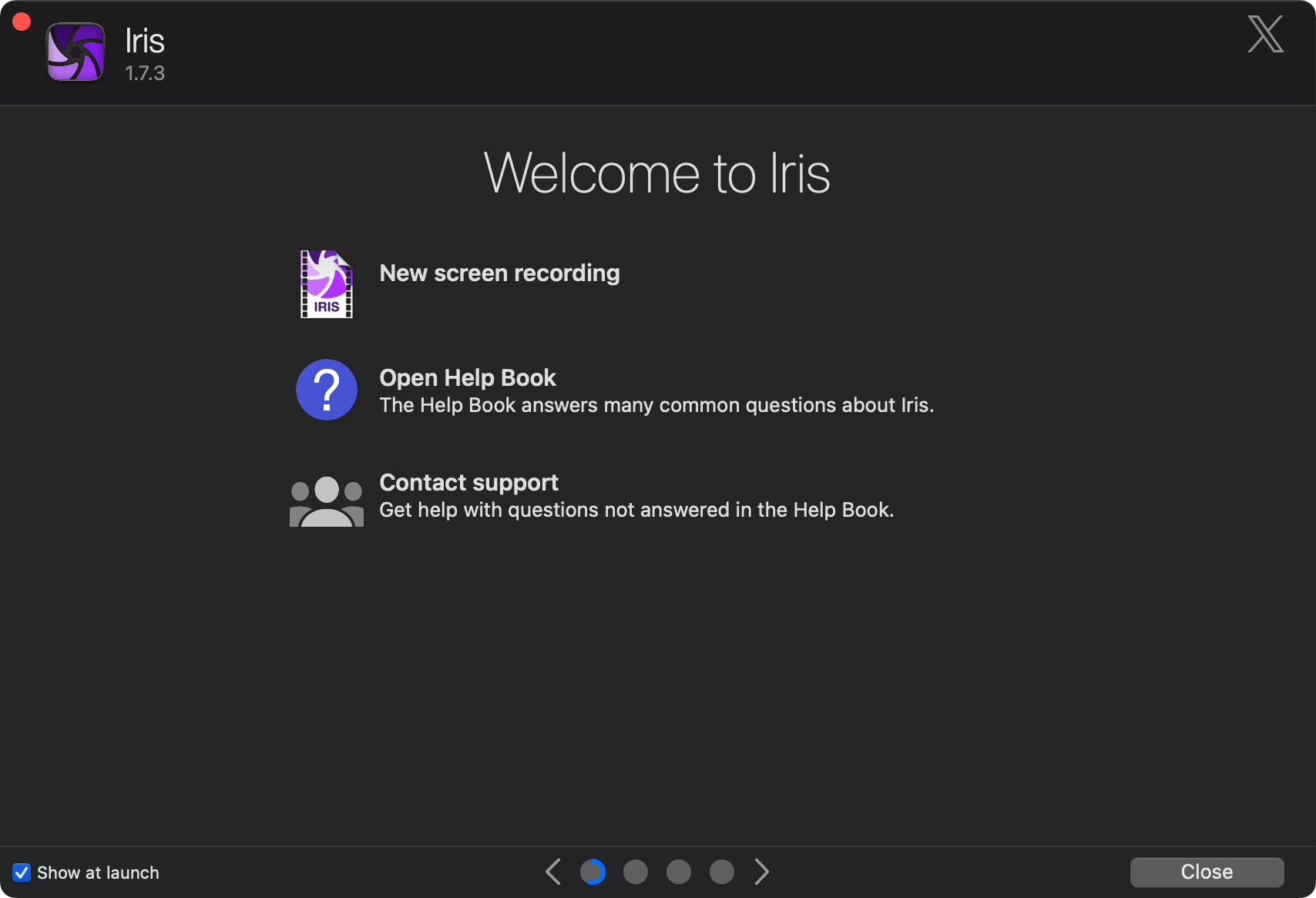1316x898 pixels.
Task: Jump to the fourth page dot
Action: click(x=722, y=872)
